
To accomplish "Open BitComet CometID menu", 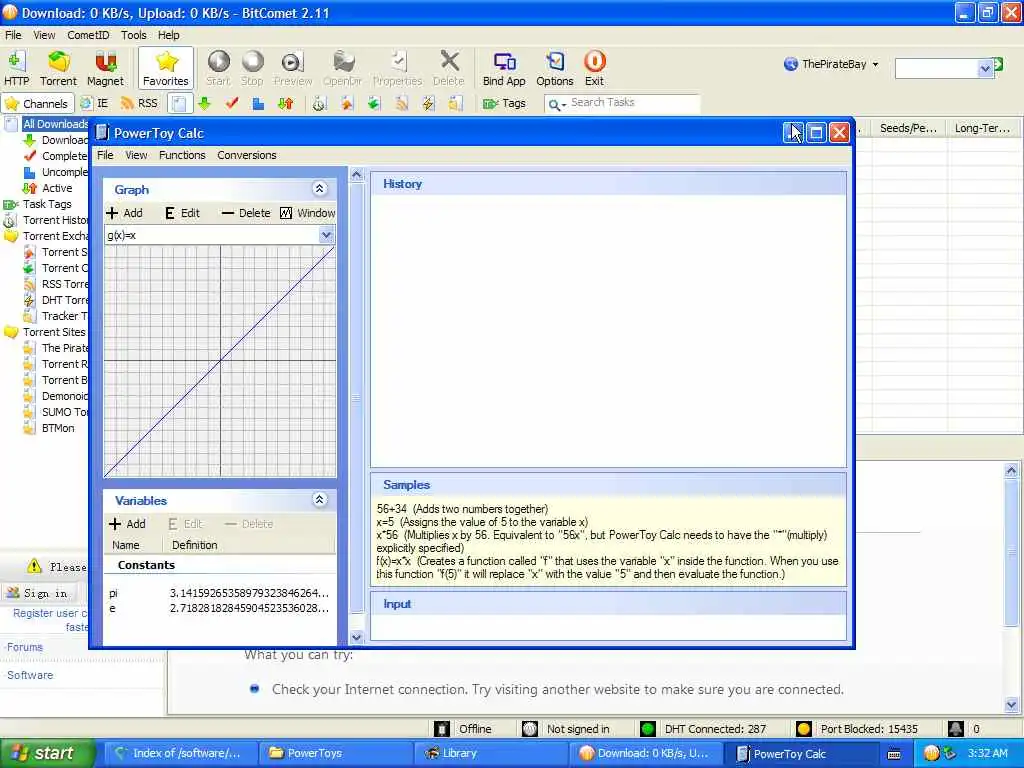I will (88, 35).
